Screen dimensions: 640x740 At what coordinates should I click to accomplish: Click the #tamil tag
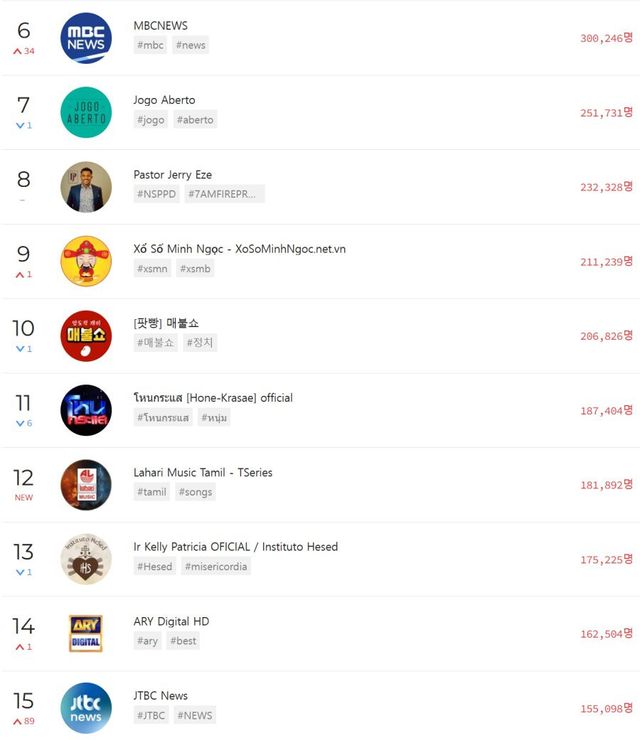153,491
